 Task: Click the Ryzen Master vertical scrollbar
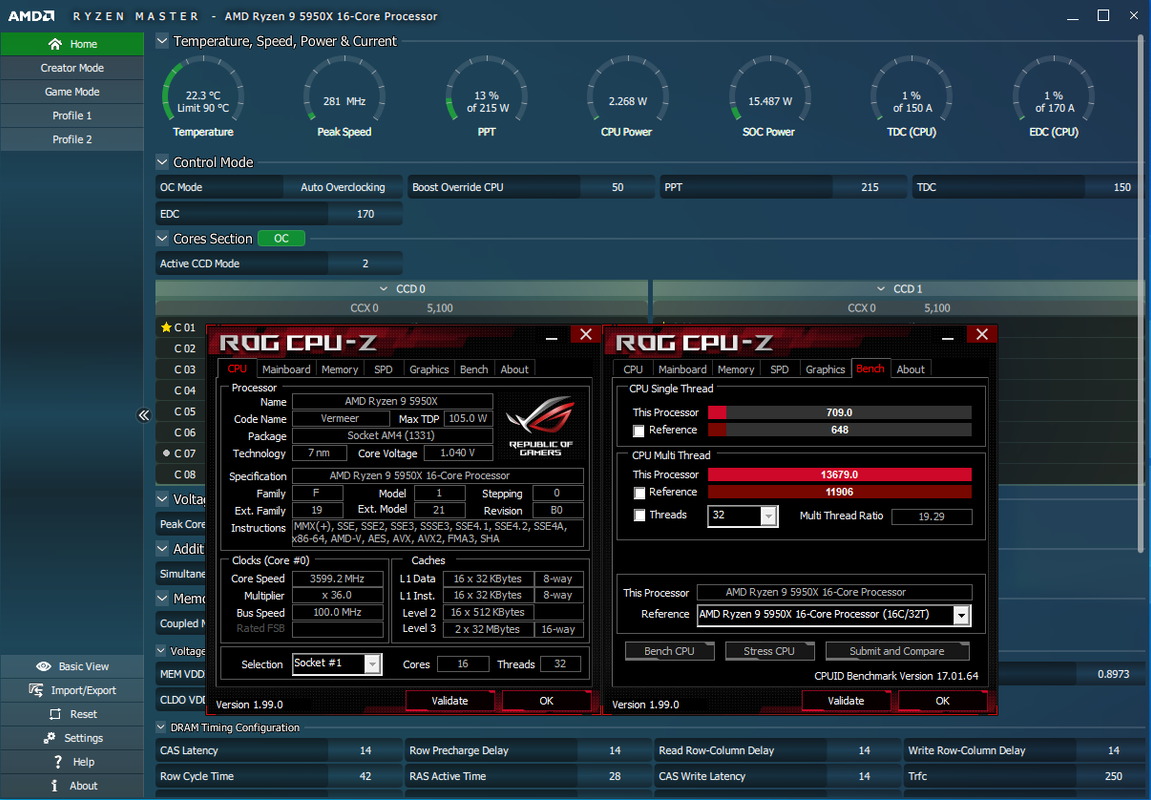tap(1140, 294)
